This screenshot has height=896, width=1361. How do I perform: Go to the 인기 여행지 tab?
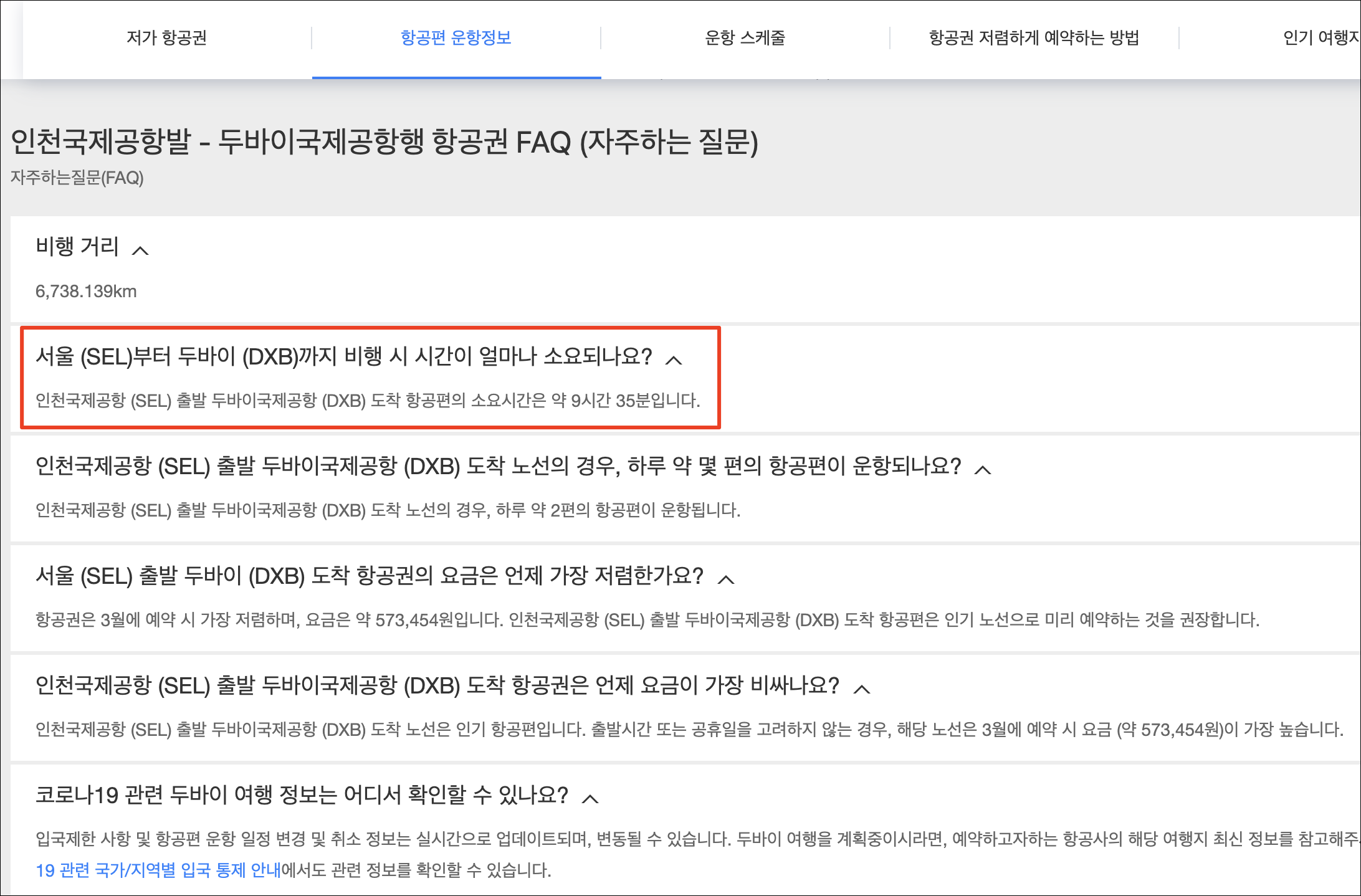coord(1320,38)
